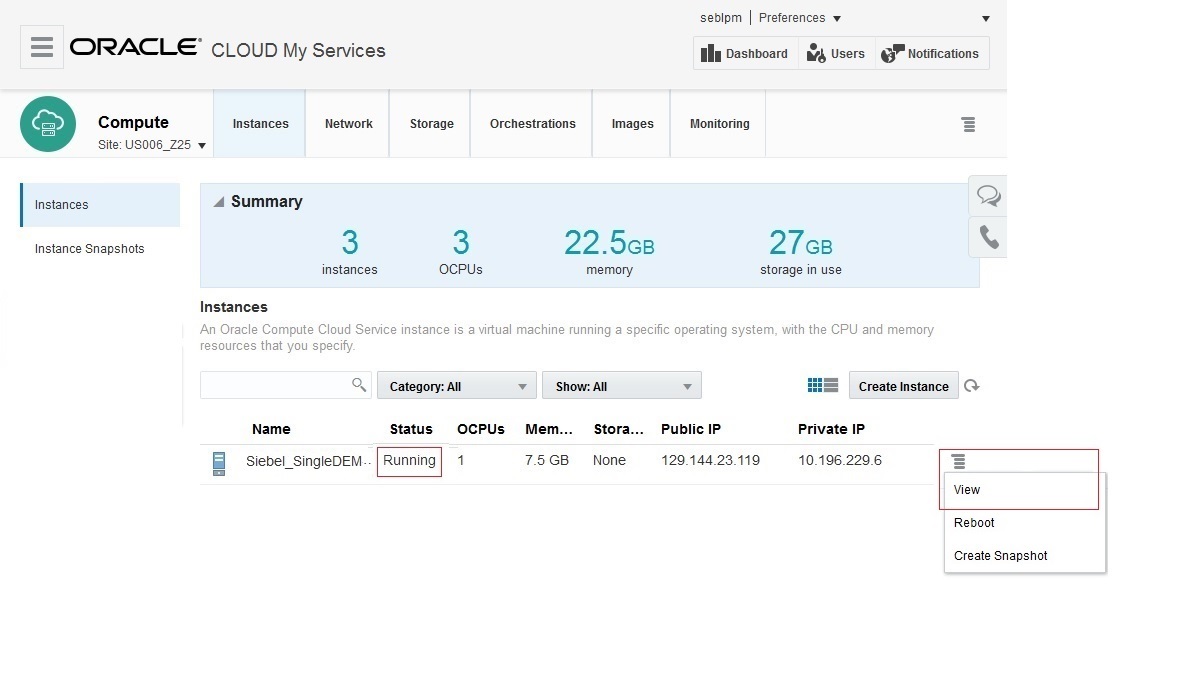Switch to grid or list view toggle

pos(823,386)
